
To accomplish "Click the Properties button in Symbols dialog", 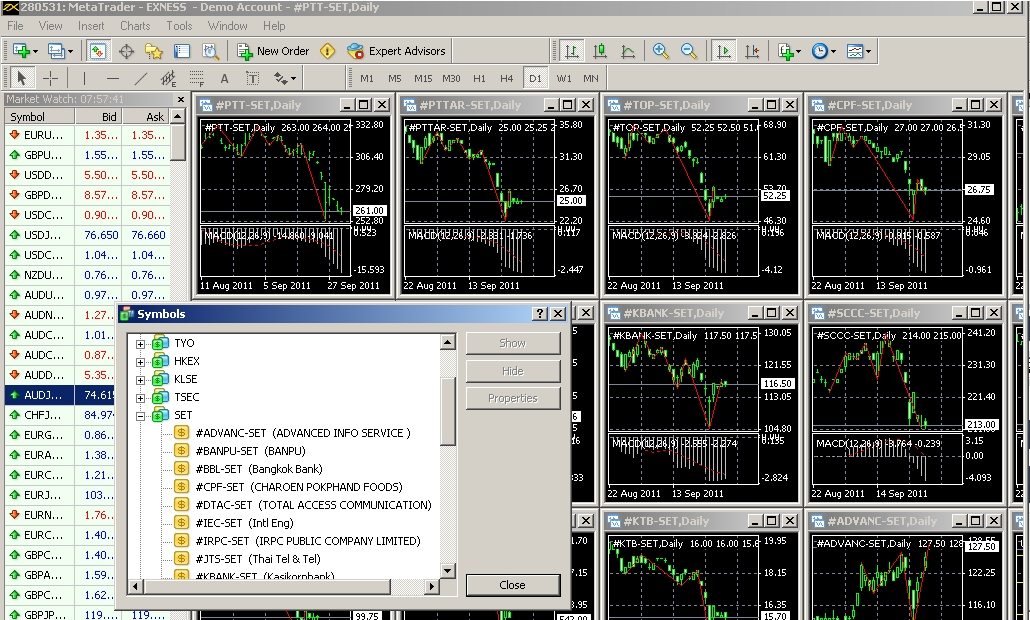I will click(x=512, y=398).
